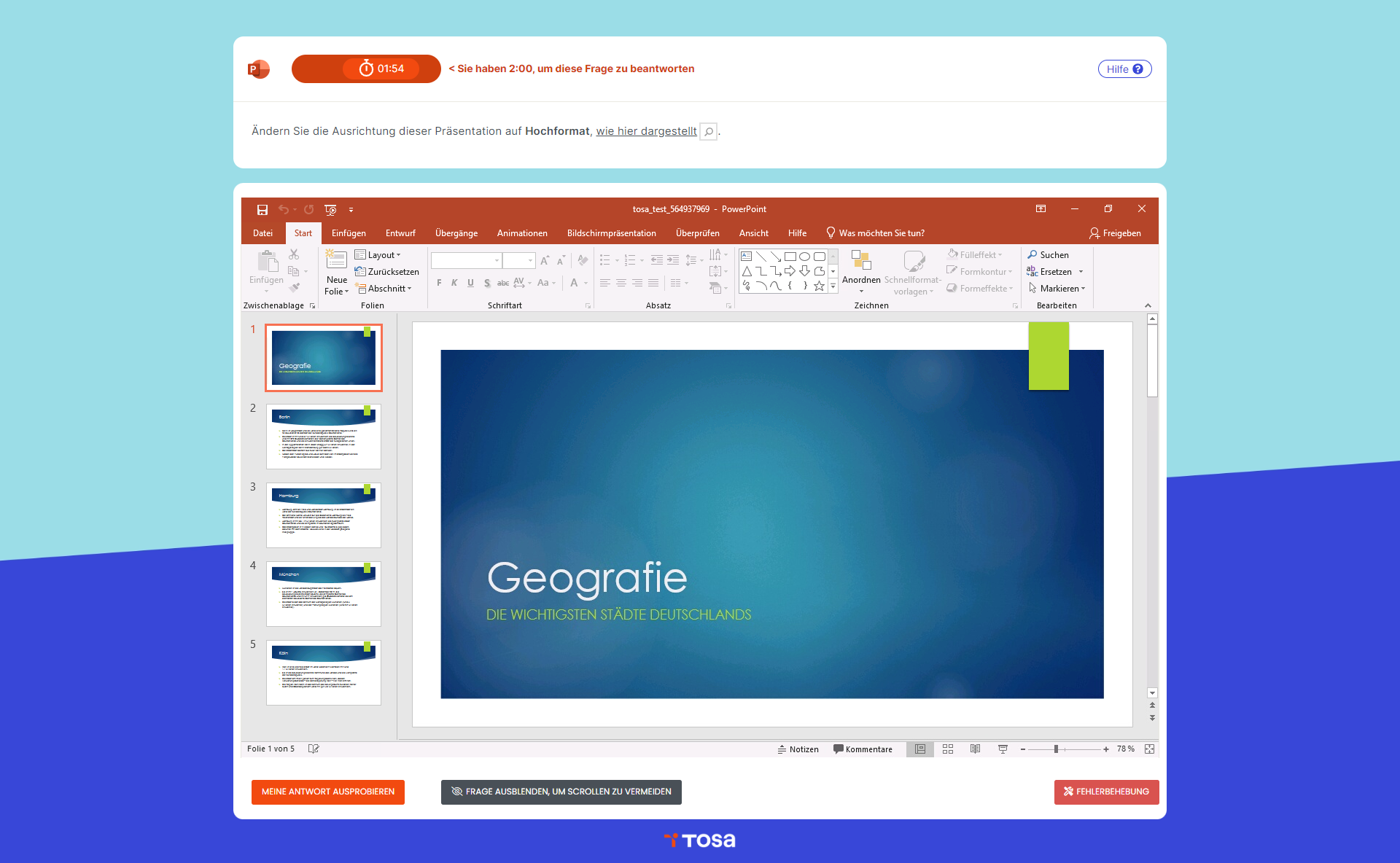Open reading view icon in status bar

coord(975,749)
